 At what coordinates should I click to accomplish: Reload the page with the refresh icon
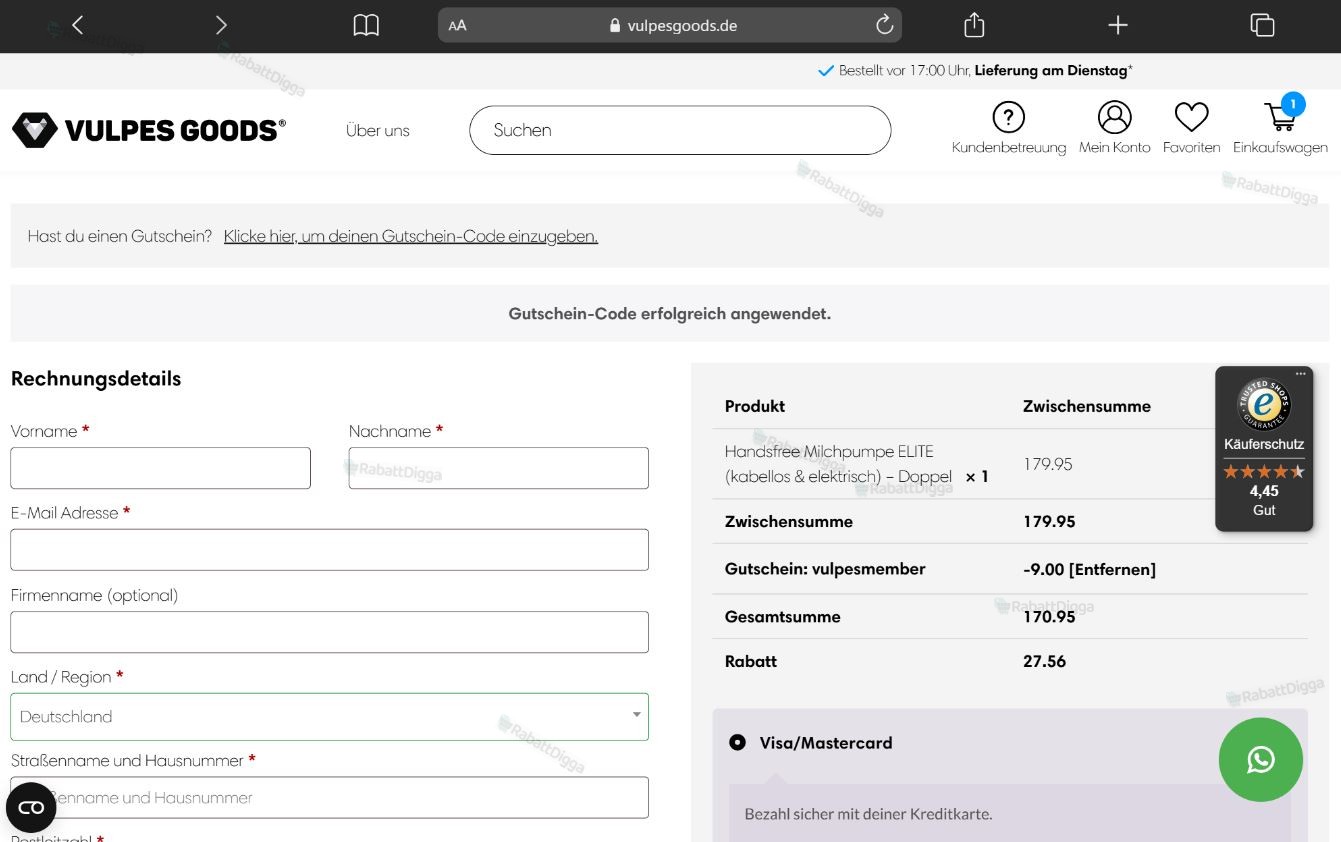tap(884, 25)
